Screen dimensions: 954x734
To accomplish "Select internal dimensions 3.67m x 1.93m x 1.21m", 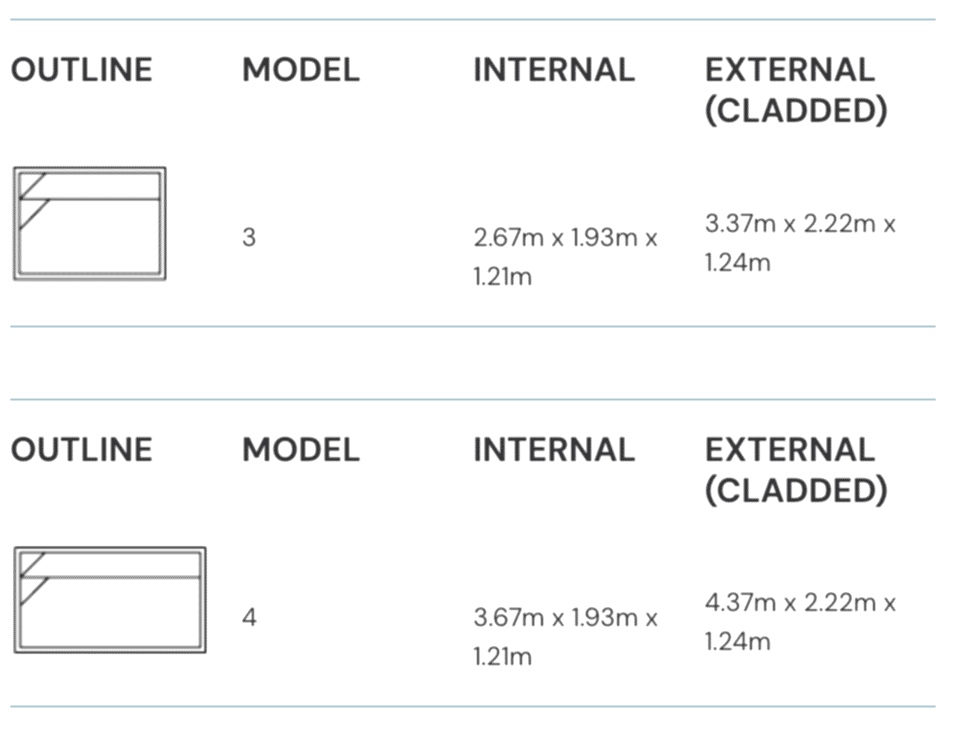I will click(x=565, y=637).
